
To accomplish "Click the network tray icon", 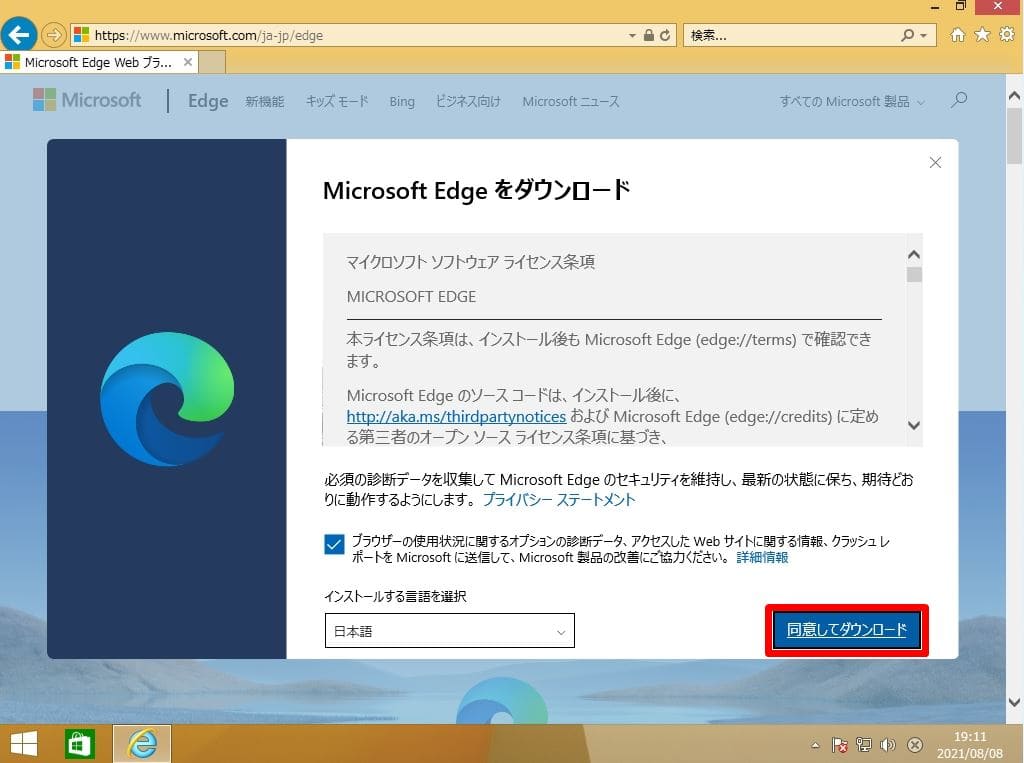I will pyautogui.click(x=864, y=745).
